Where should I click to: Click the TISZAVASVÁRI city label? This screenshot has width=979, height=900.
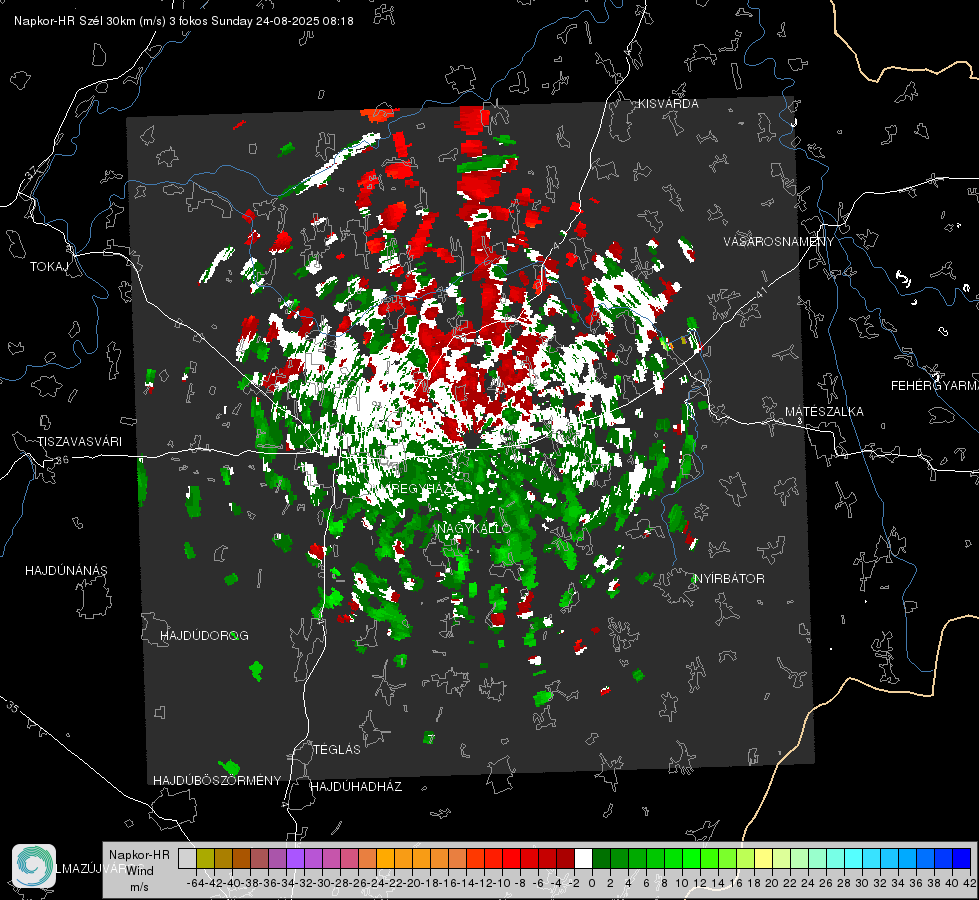79,442
